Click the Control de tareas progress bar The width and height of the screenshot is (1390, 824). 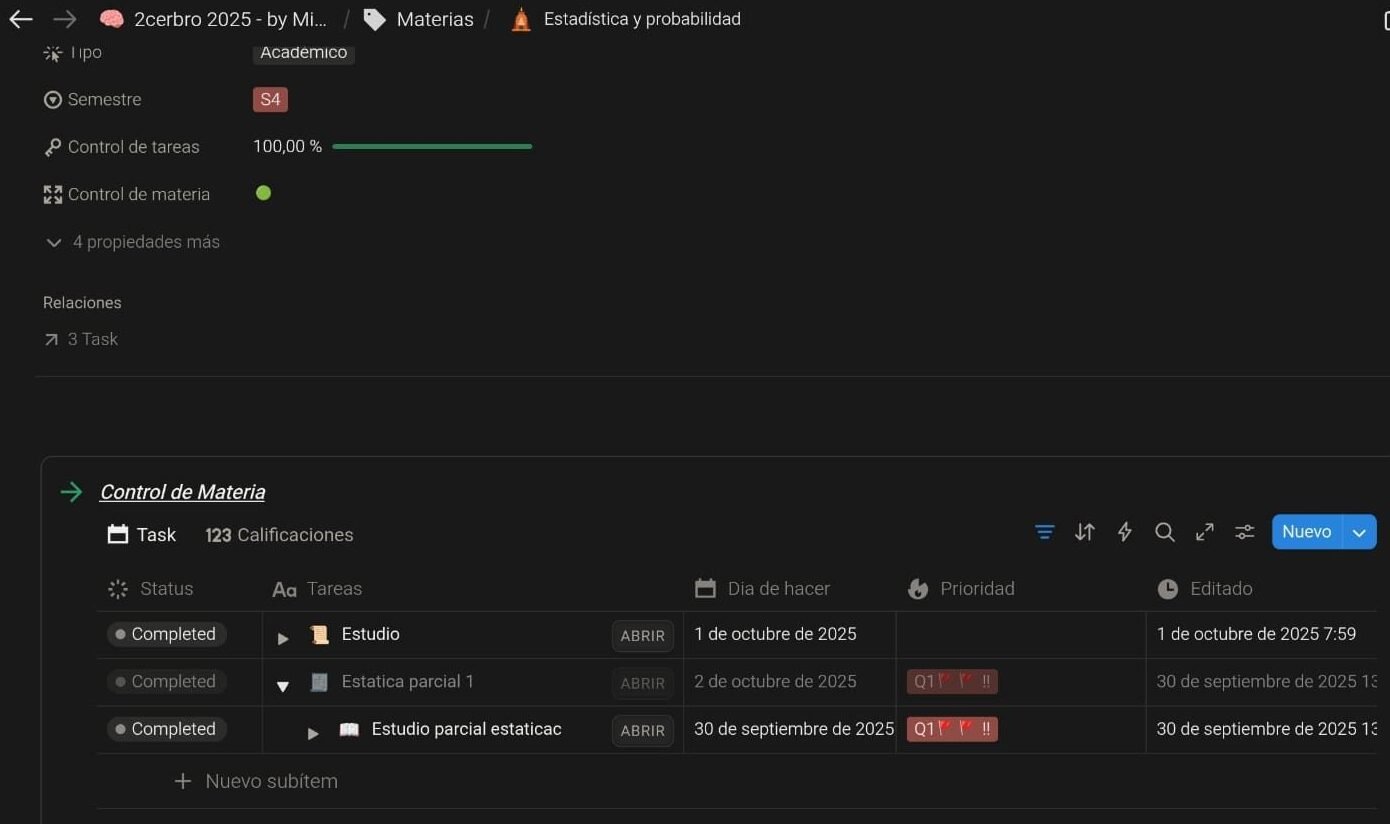(432, 147)
